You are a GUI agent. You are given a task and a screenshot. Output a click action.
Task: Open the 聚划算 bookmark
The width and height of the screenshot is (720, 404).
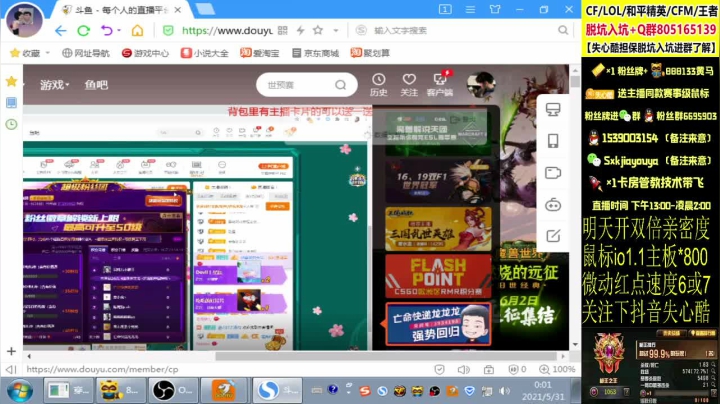[370, 53]
